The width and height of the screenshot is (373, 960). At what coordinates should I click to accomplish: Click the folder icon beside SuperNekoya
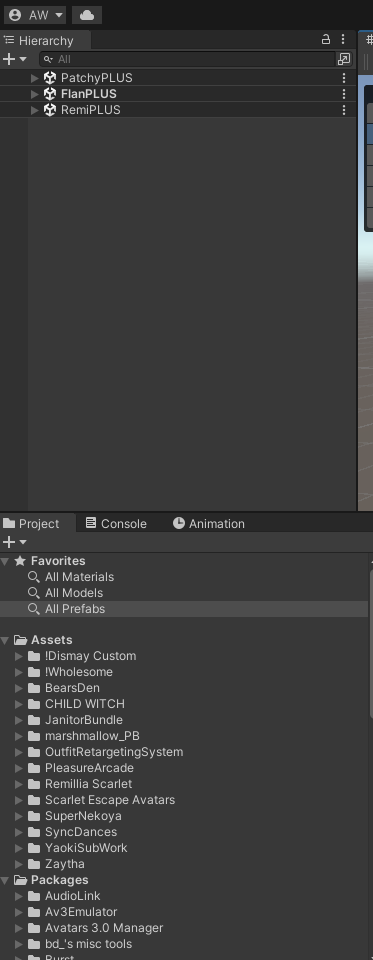click(34, 816)
